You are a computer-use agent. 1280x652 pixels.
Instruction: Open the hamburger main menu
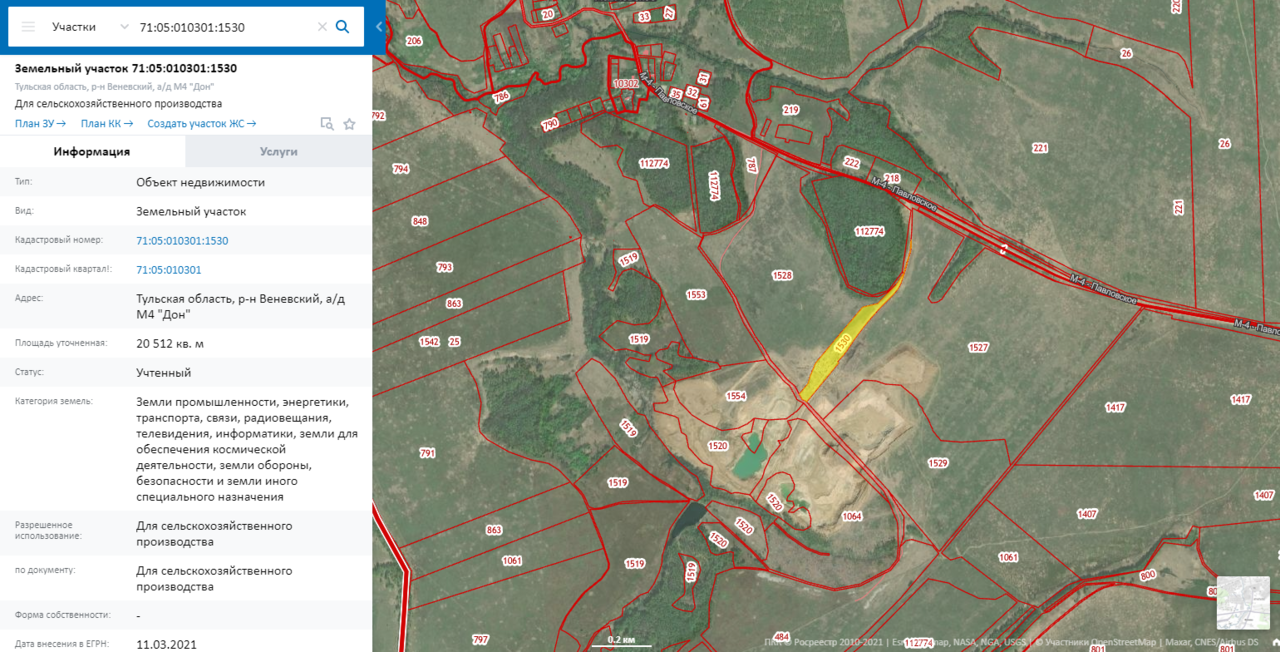click(28, 27)
